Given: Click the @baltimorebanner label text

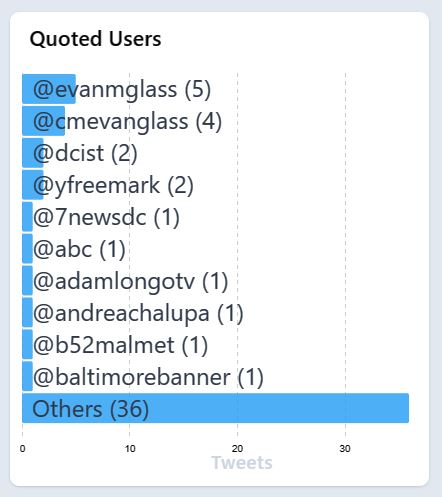Looking at the screenshot, I should click(132, 377).
